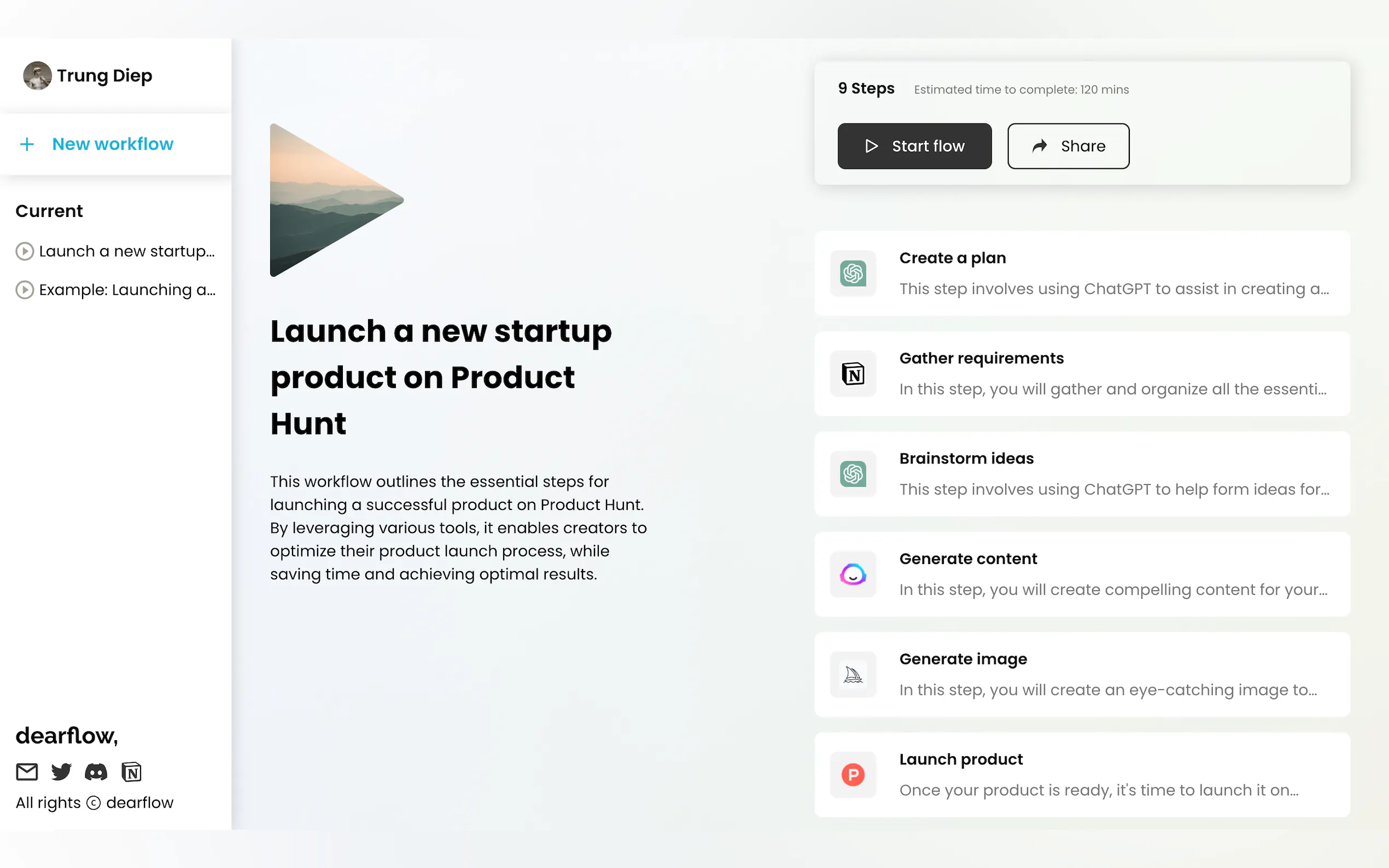Click the dearflow logo text
Screen dimensions: 1389x868
tap(67, 736)
